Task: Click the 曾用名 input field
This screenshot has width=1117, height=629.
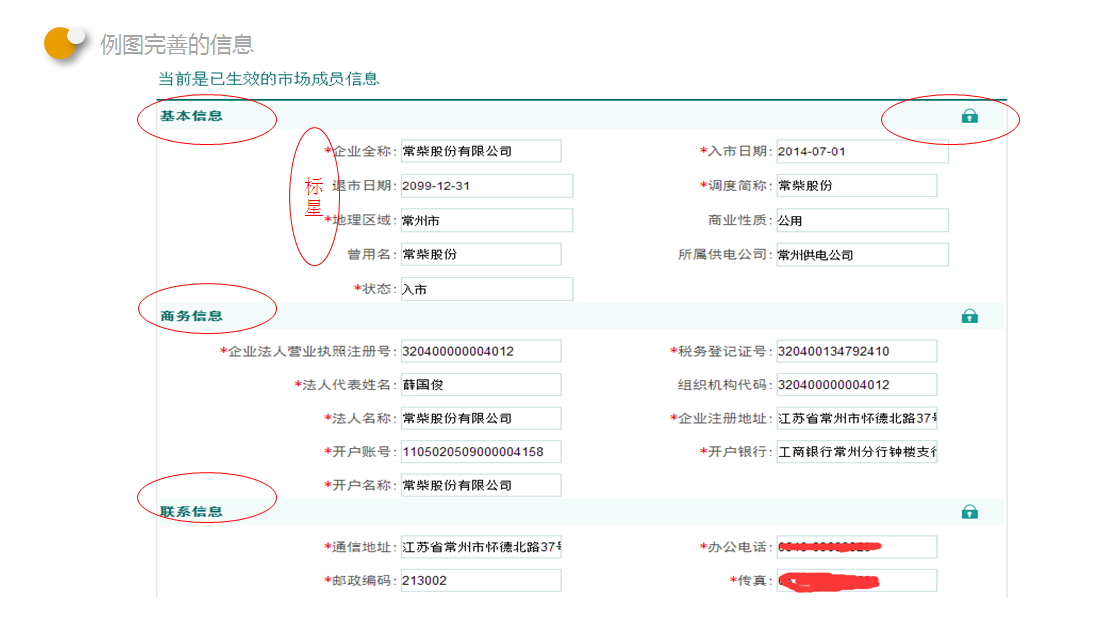Action: click(481, 255)
